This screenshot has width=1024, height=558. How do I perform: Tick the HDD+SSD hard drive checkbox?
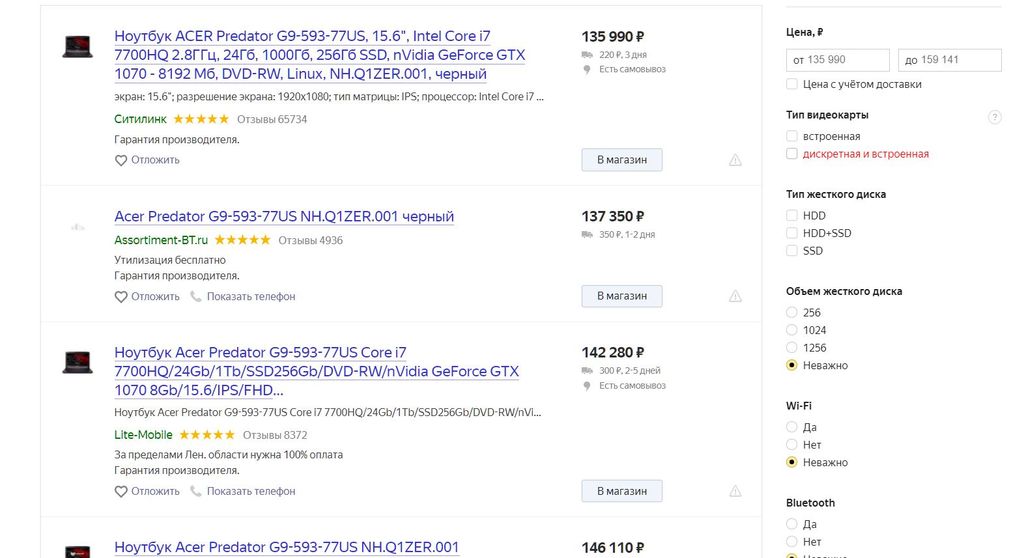point(793,233)
